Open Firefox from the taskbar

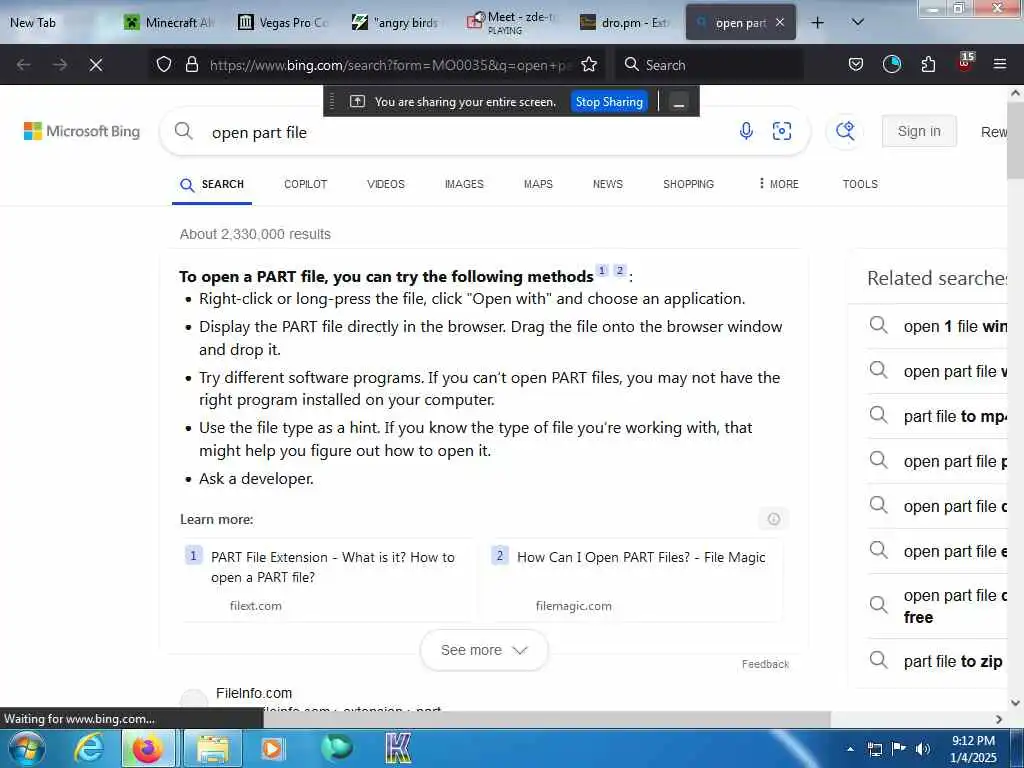148,748
